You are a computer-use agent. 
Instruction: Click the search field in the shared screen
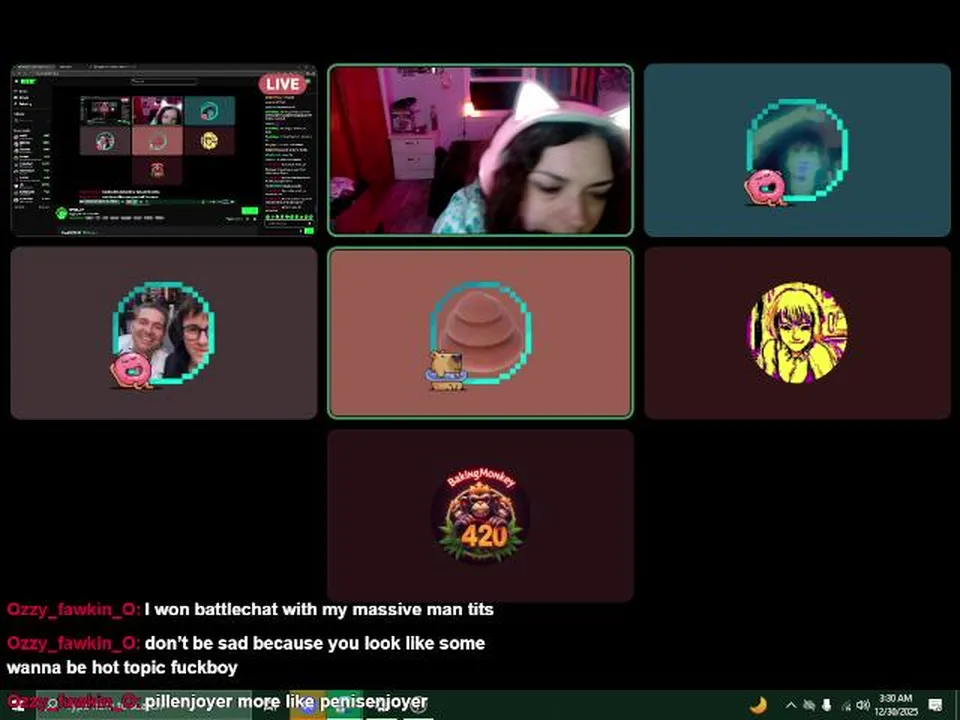pos(164,81)
